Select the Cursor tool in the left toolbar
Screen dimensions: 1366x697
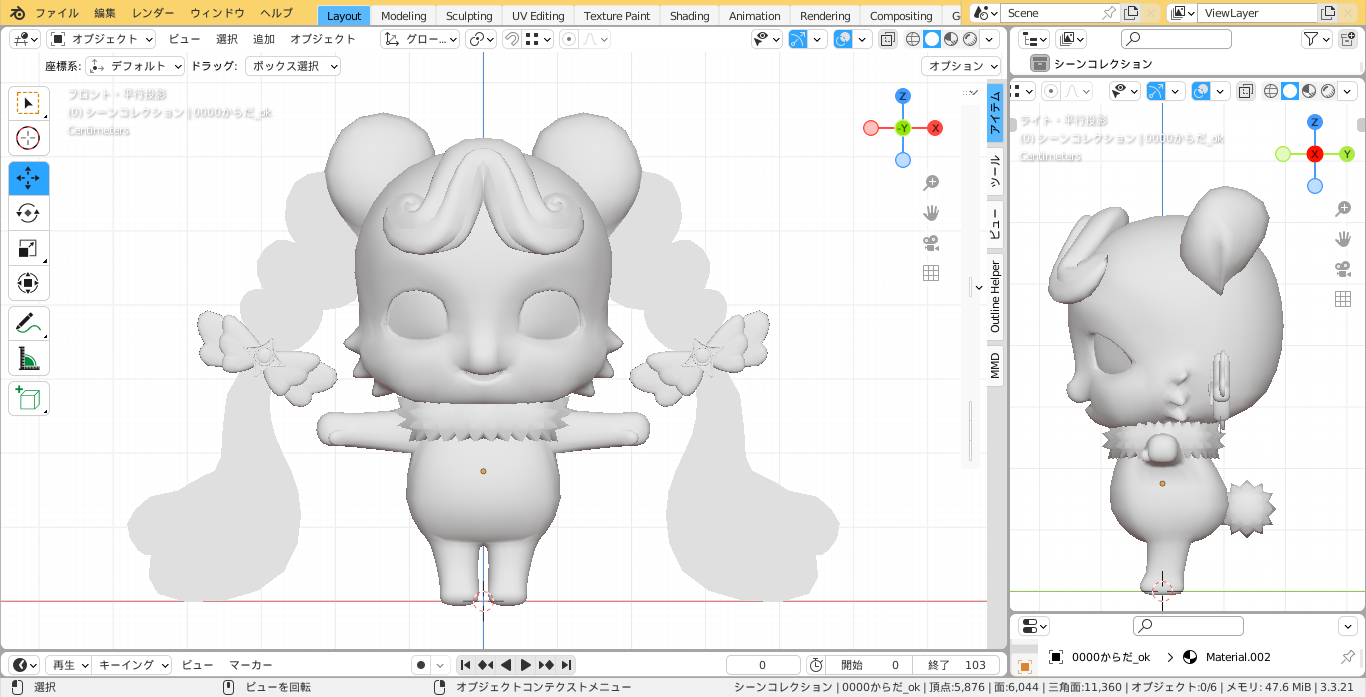[x=28, y=138]
